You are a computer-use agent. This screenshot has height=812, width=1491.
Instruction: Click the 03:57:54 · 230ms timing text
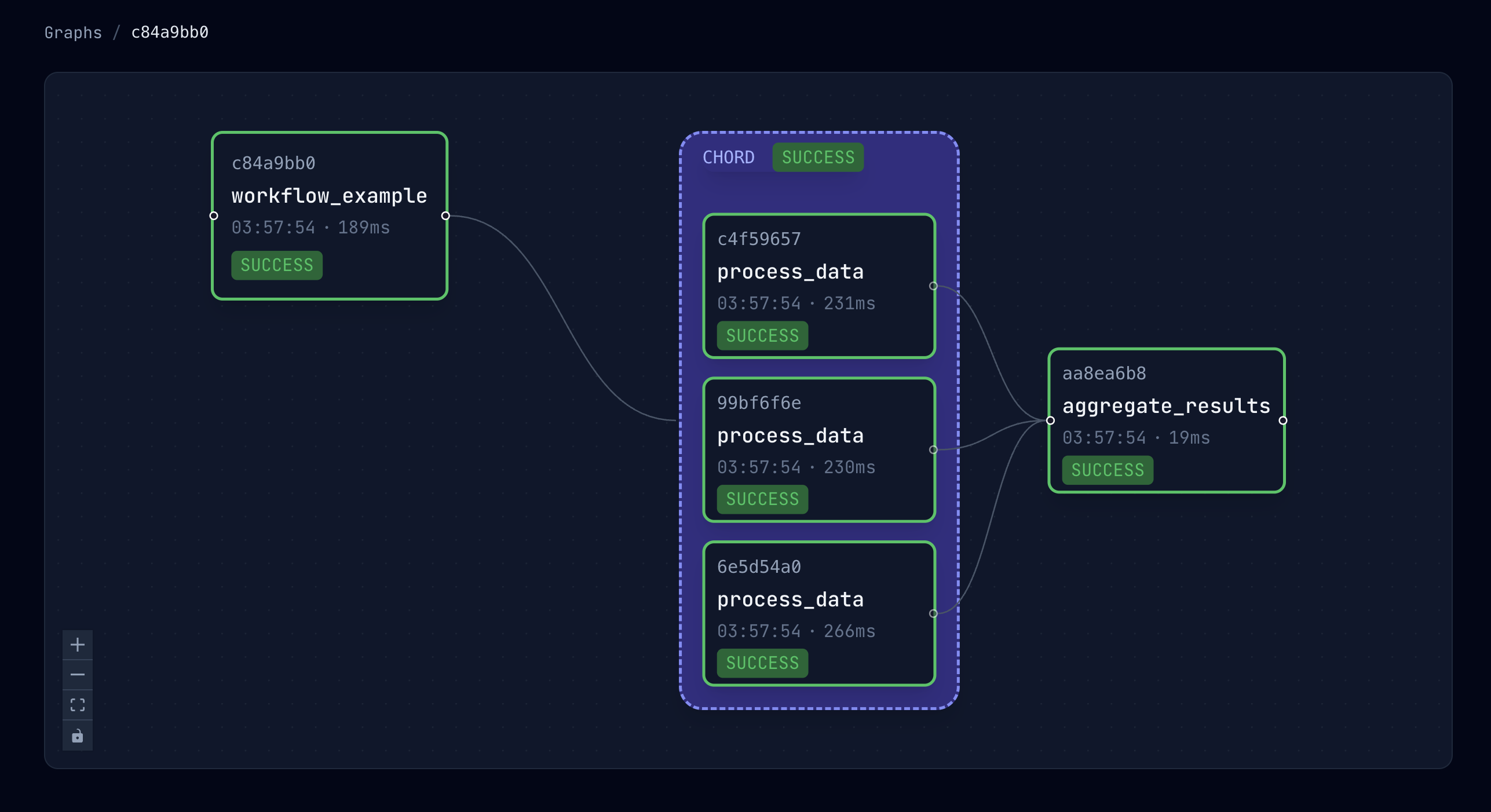point(796,467)
